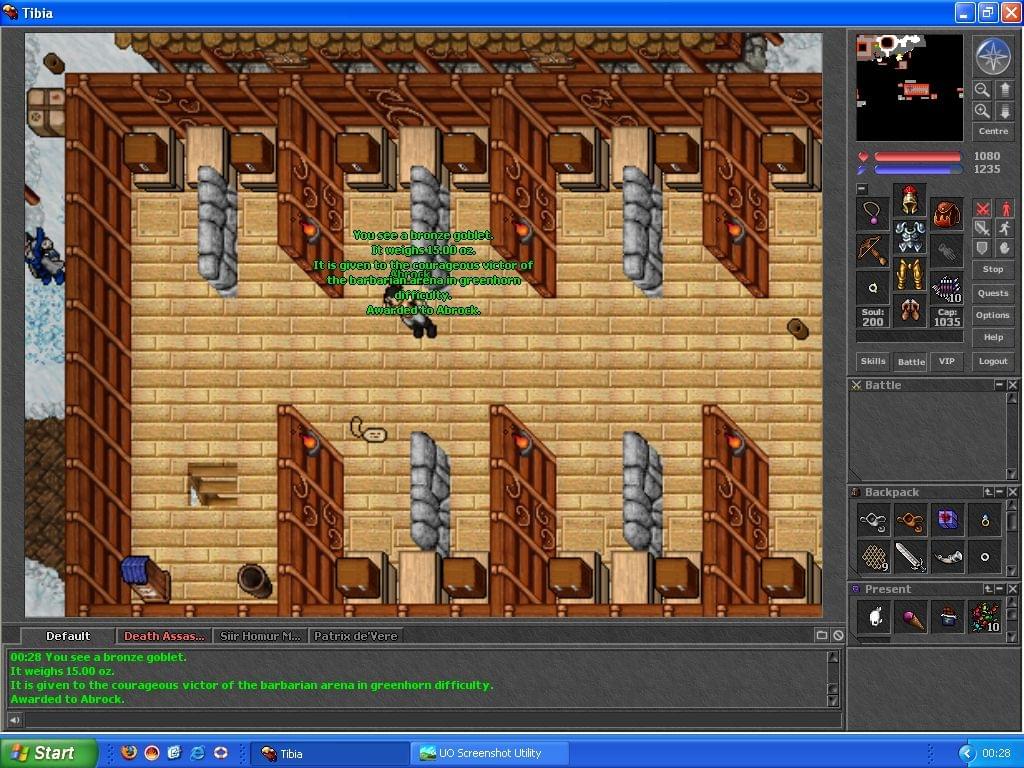Open the Quests log
This screenshot has width=1024, height=768.
(x=993, y=293)
